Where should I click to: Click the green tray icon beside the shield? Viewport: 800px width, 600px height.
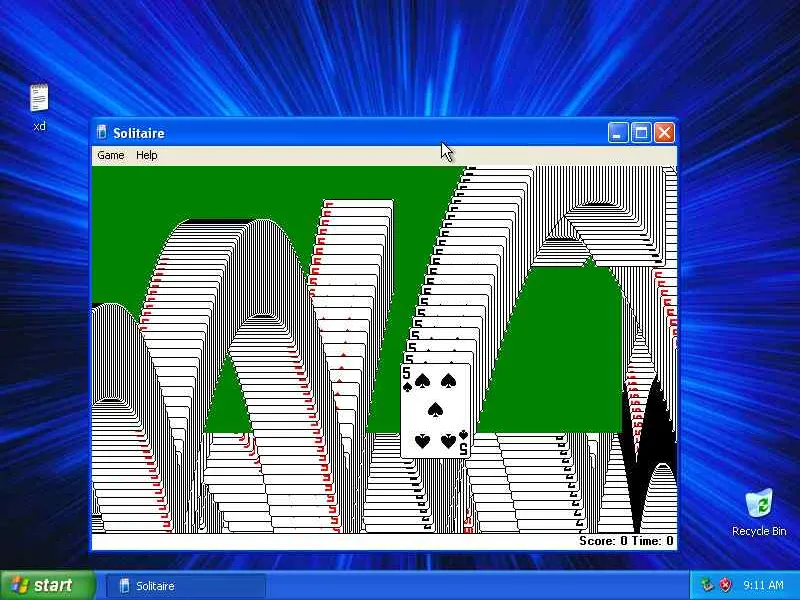coord(707,585)
